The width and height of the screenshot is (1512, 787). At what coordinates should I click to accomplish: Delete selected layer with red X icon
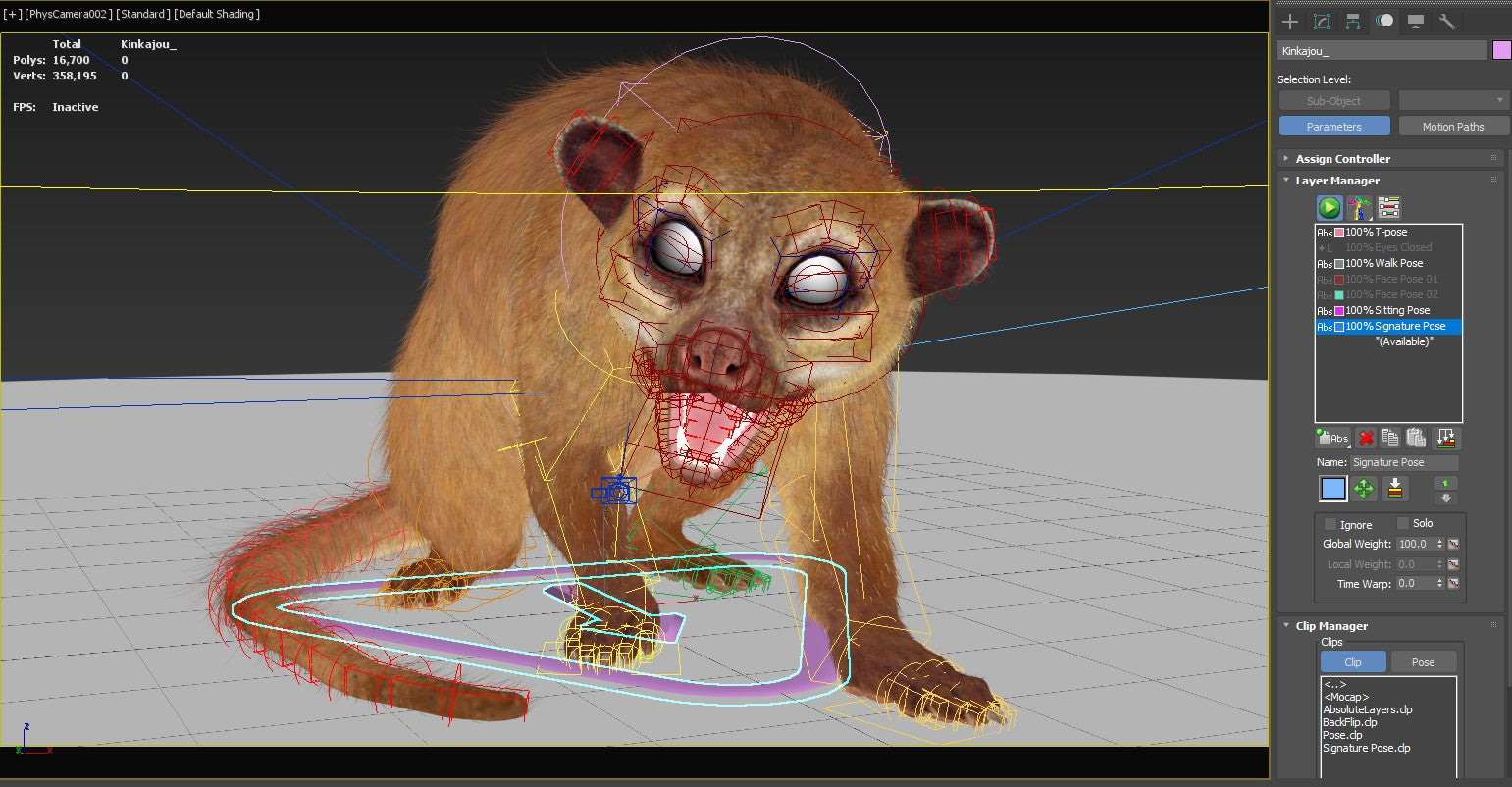click(x=1367, y=438)
